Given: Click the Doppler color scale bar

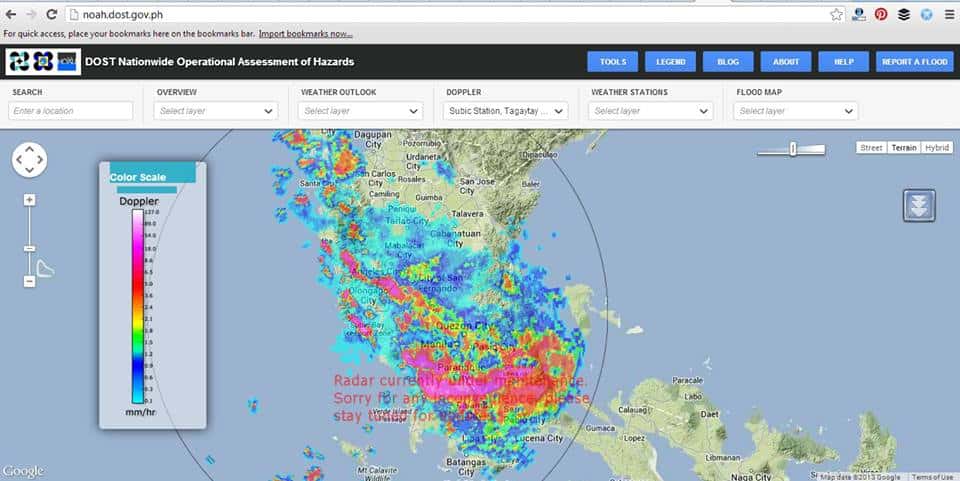Looking at the screenshot, I should point(138,307).
